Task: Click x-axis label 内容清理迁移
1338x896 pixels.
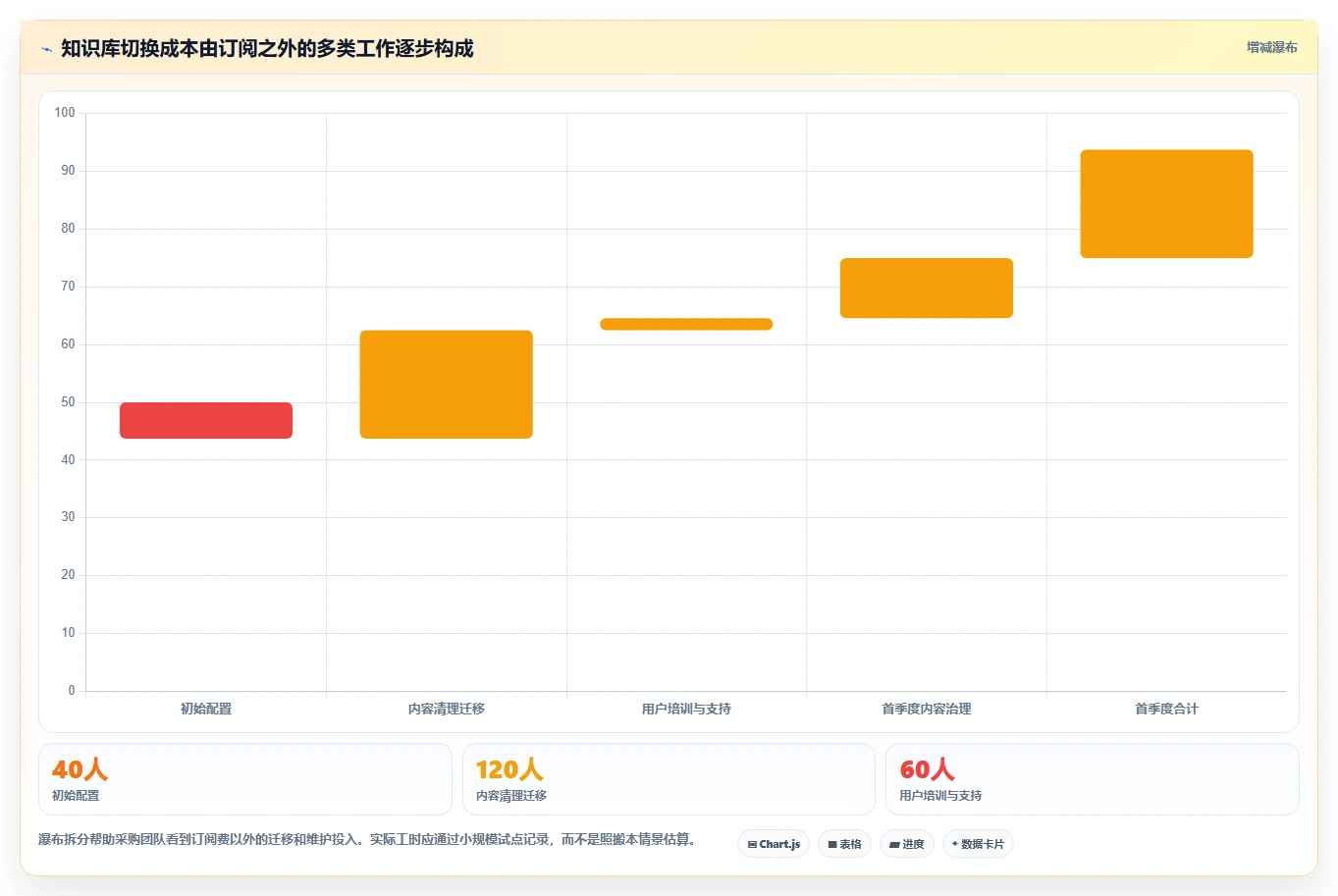Action: tap(447, 709)
